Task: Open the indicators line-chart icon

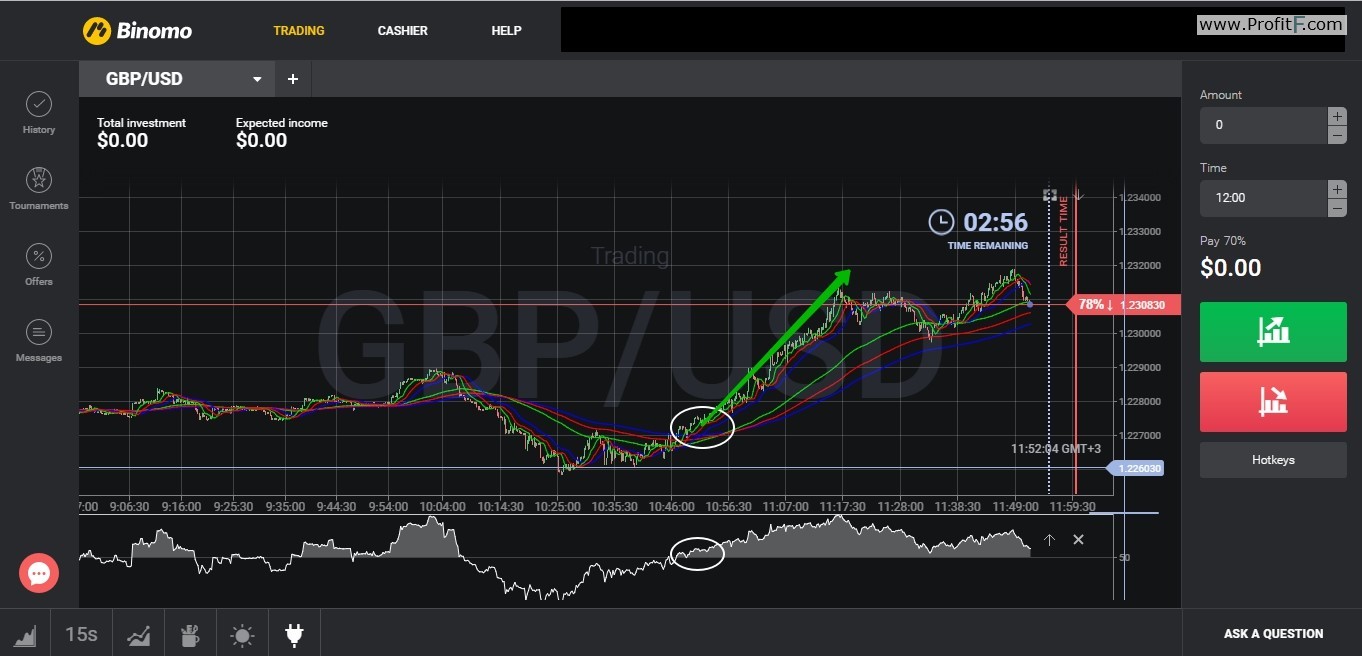Action: 139,634
